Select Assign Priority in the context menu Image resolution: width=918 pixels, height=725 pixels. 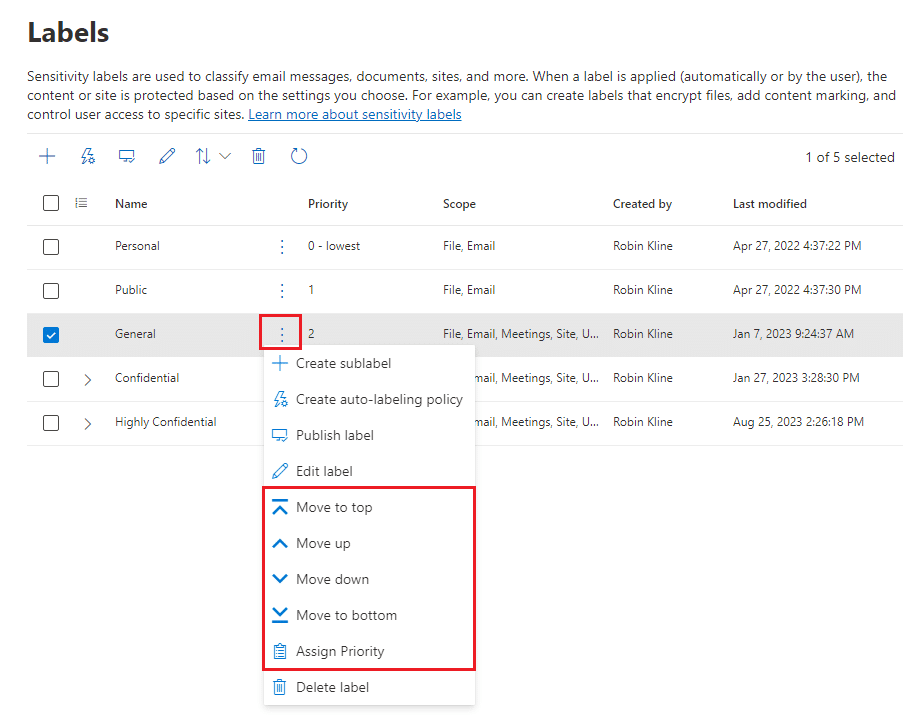tap(340, 652)
